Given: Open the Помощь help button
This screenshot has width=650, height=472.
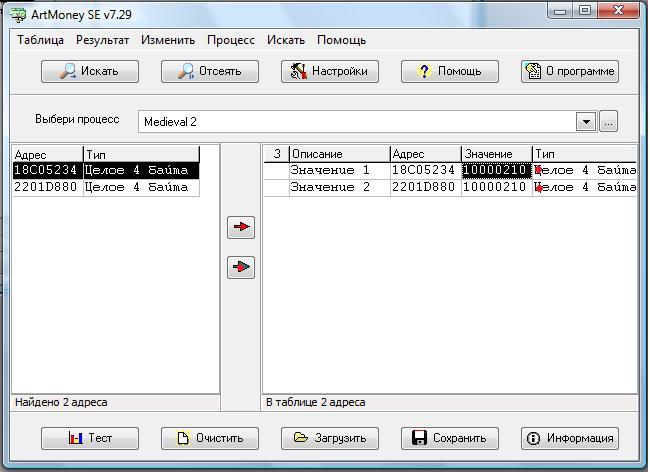Looking at the screenshot, I should click(x=449, y=71).
